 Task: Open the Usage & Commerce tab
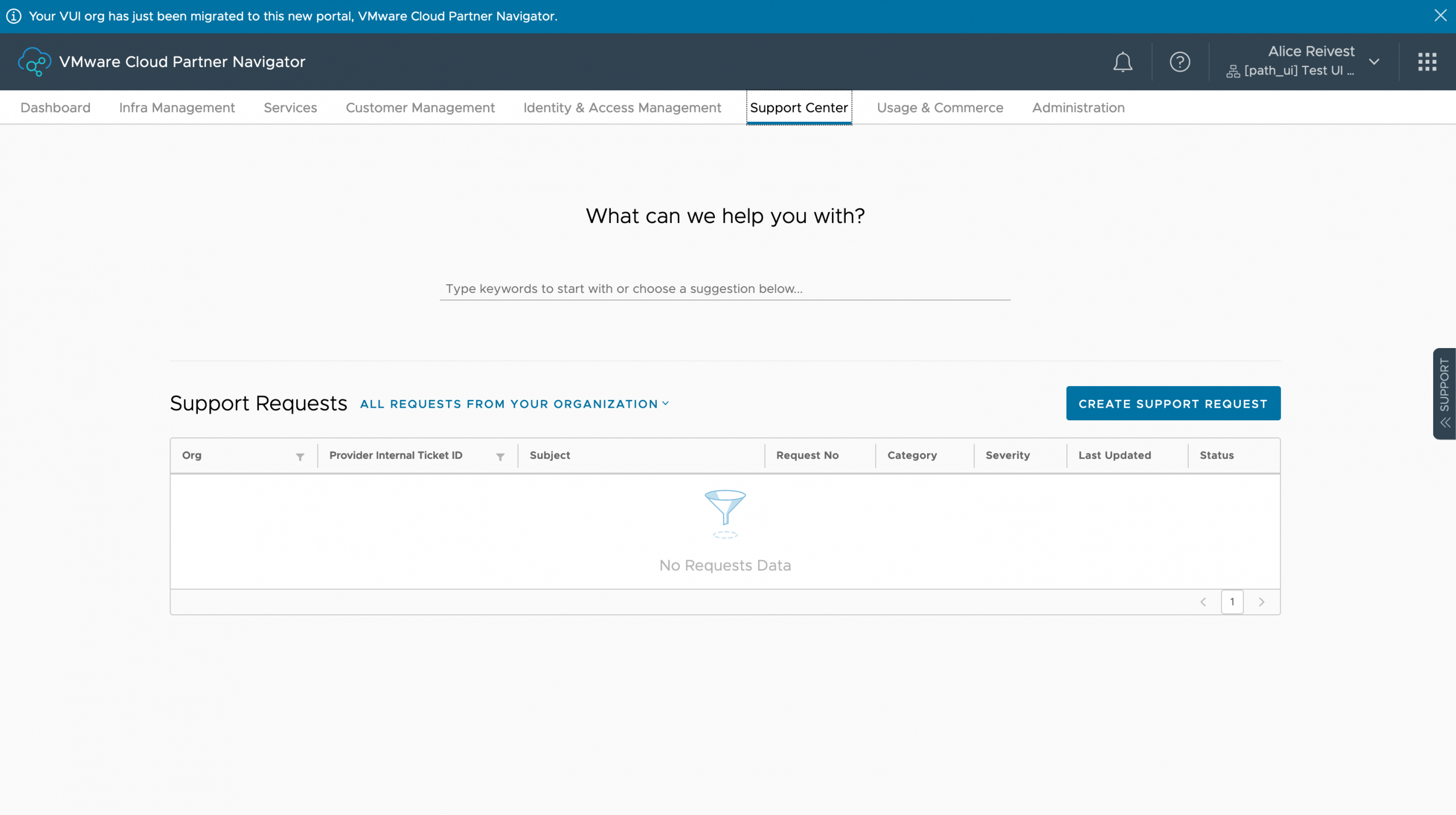940,107
